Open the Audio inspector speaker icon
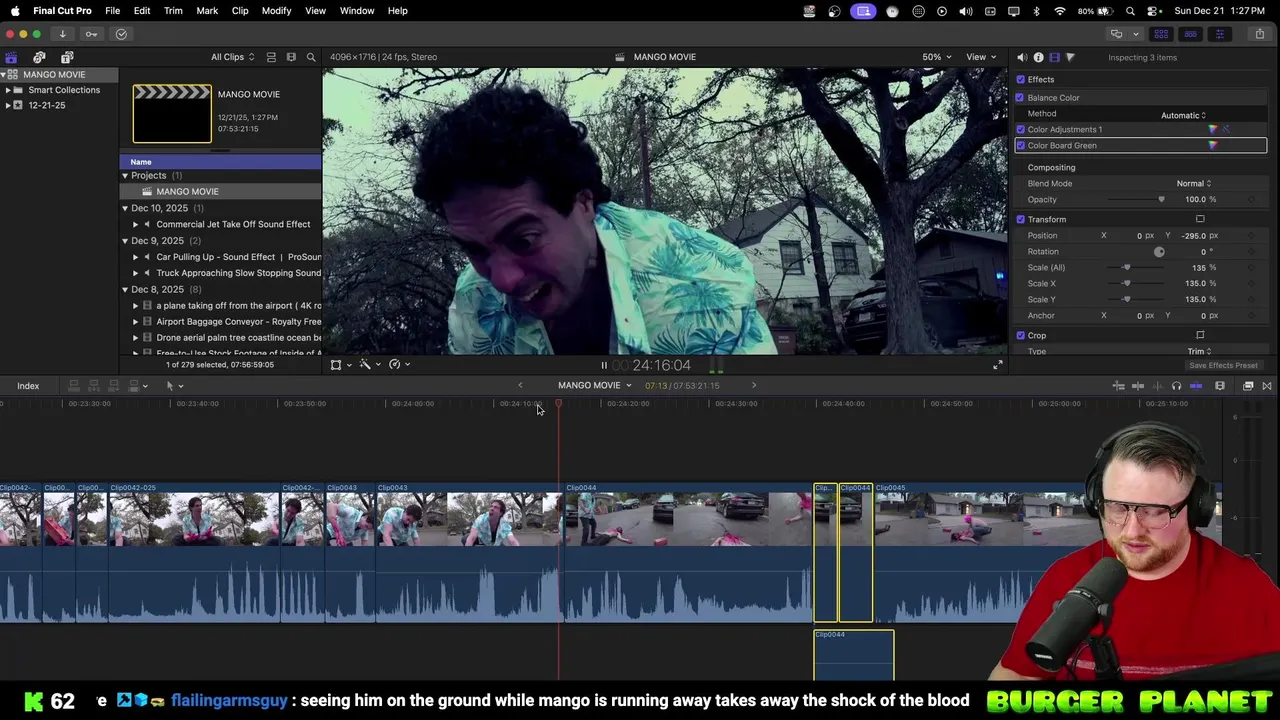This screenshot has width=1280, height=720. coord(1022,57)
